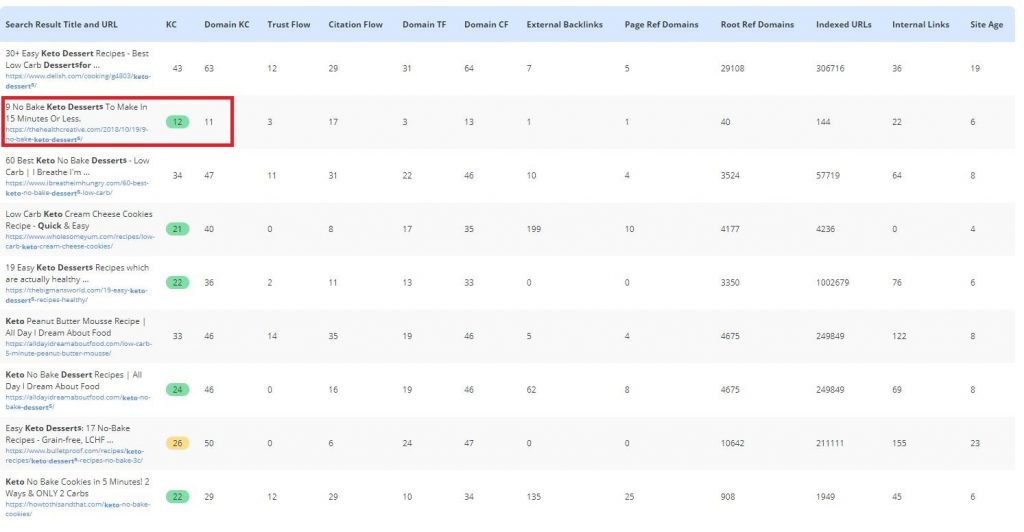Viewport: 1024px width, 532px height.
Task: Sort by the Trust Flow column header
Action: pyautogui.click(x=289, y=24)
